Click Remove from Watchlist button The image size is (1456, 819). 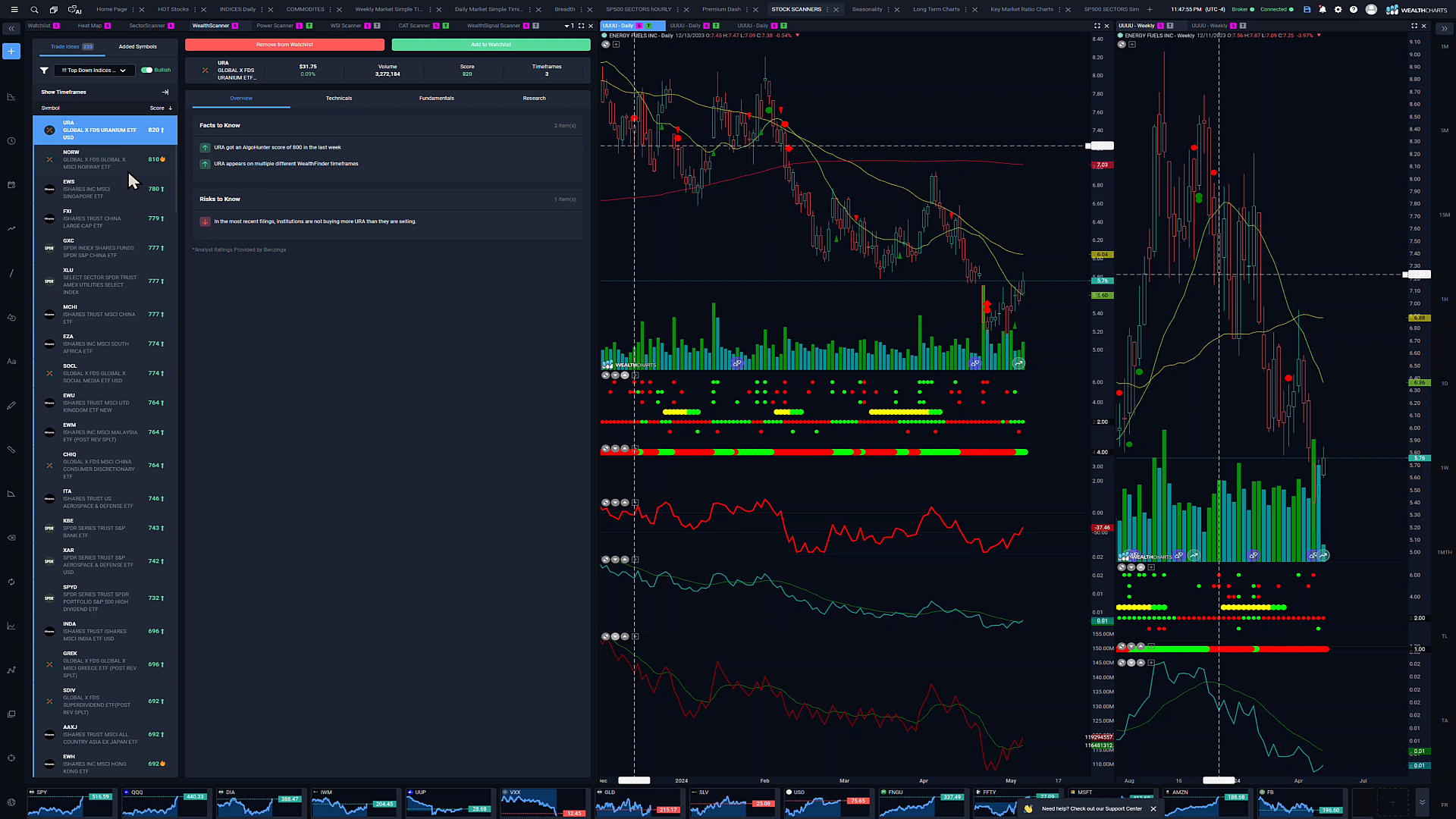[x=284, y=45]
